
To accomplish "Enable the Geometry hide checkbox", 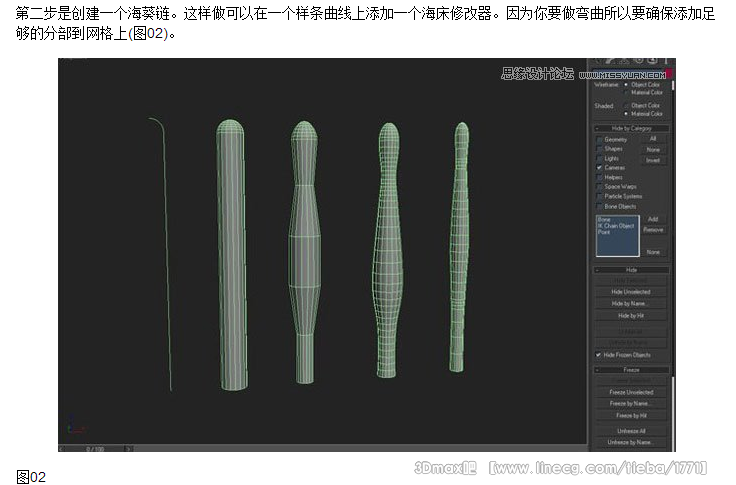I will (599, 139).
